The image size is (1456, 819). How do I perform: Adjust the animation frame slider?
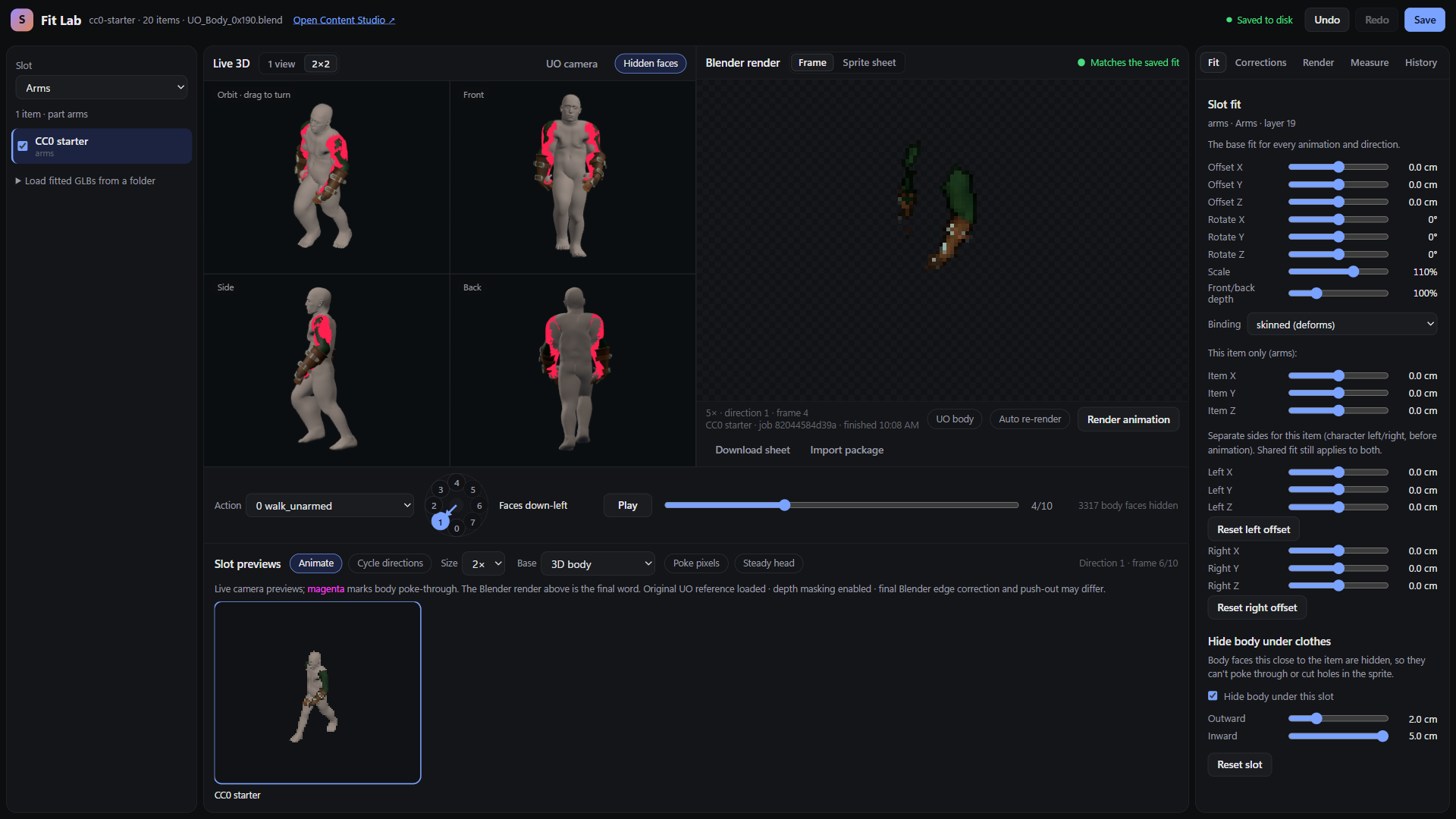841,505
